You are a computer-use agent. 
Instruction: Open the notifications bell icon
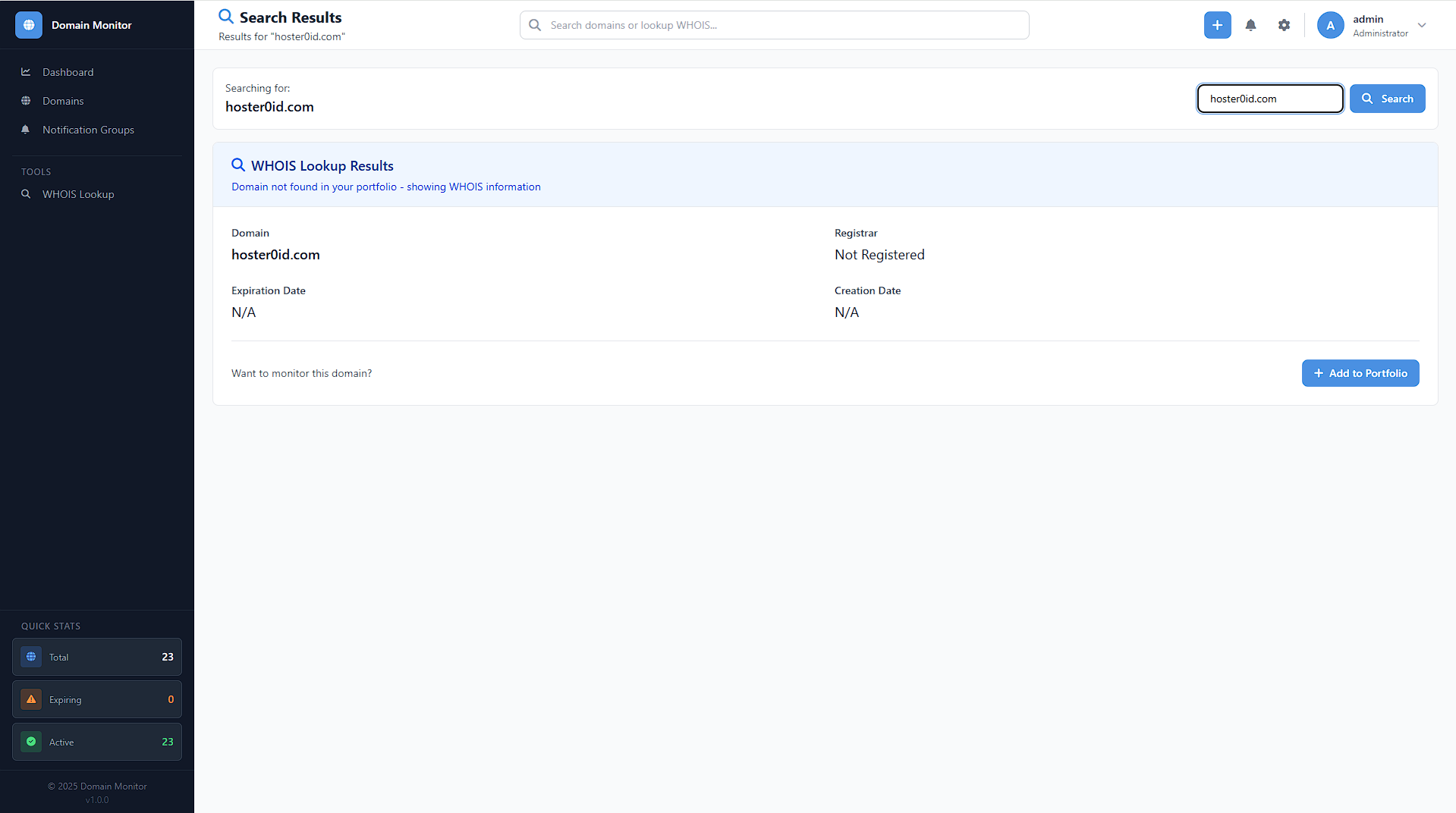(1250, 25)
